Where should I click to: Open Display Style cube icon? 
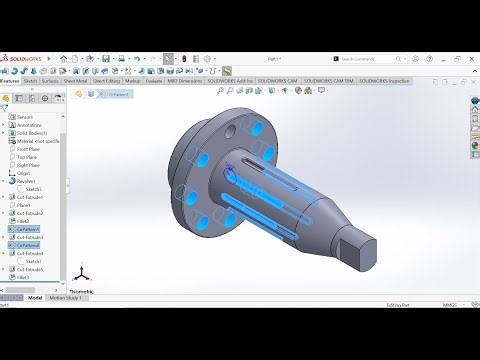[x=272, y=90]
